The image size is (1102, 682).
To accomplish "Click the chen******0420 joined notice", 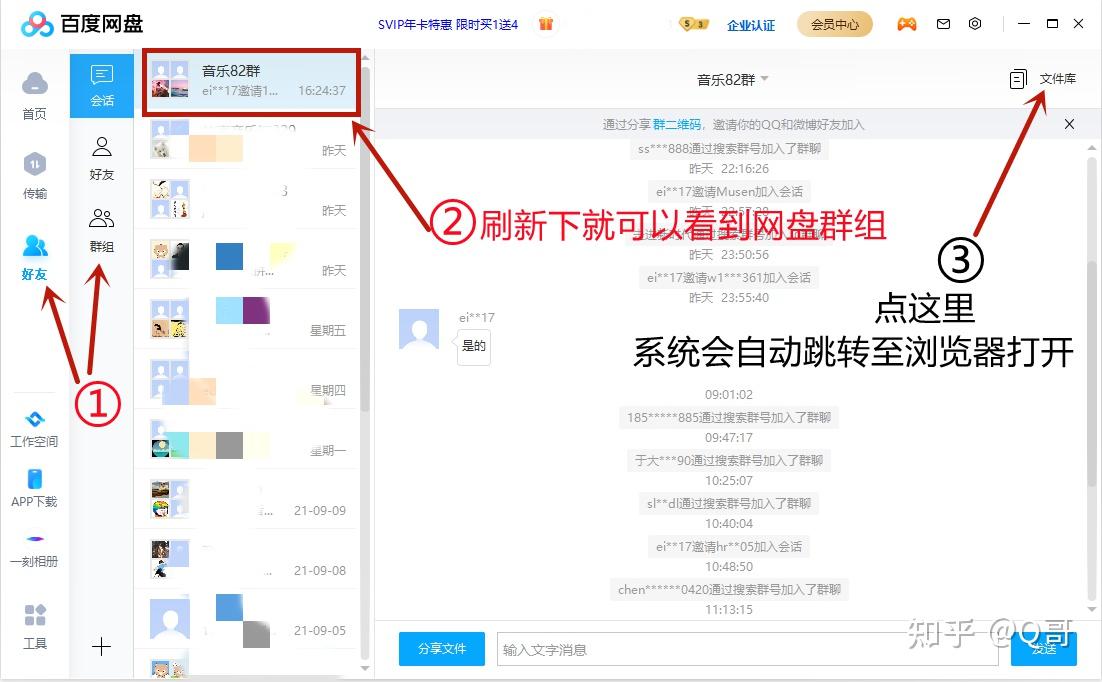I will (x=729, y=589).
